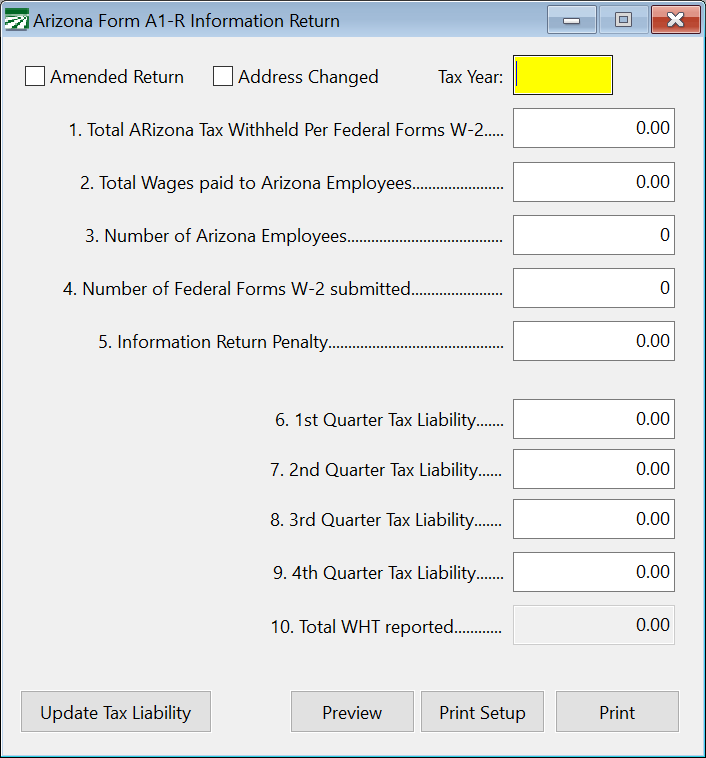This screenshot has width=706, height=758.
Task: Focus the 4th Quarter Tax Liability field
Action: pos(593,572)
